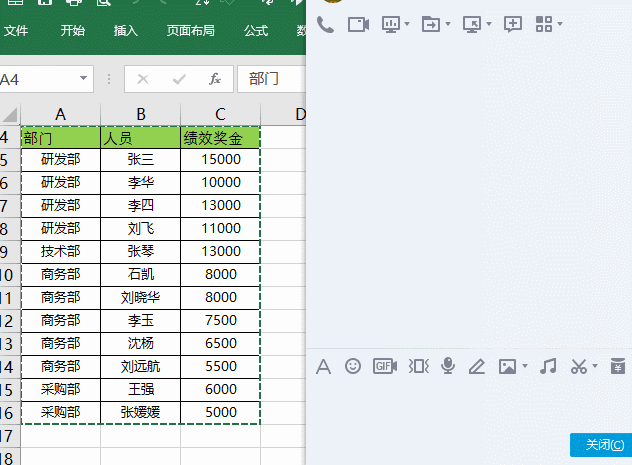
Task: Select column C header
Action: pyautogui.click(x=220, y=114)
